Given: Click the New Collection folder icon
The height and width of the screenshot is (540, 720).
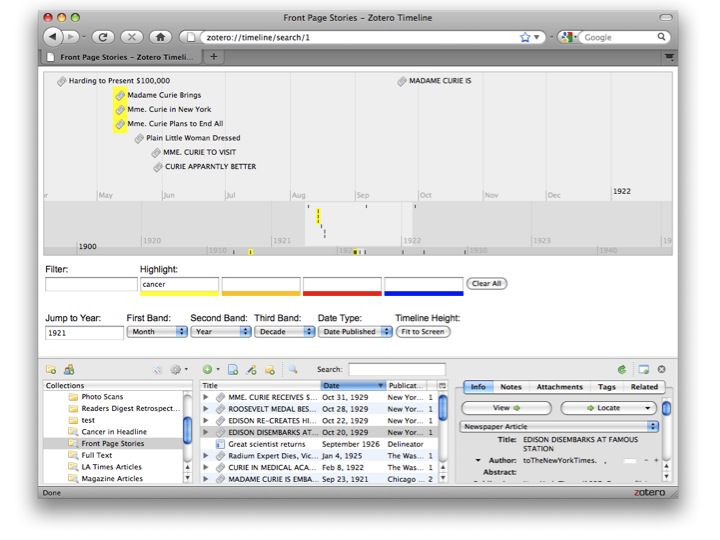Looking at the screenshot, I should 51,369.
